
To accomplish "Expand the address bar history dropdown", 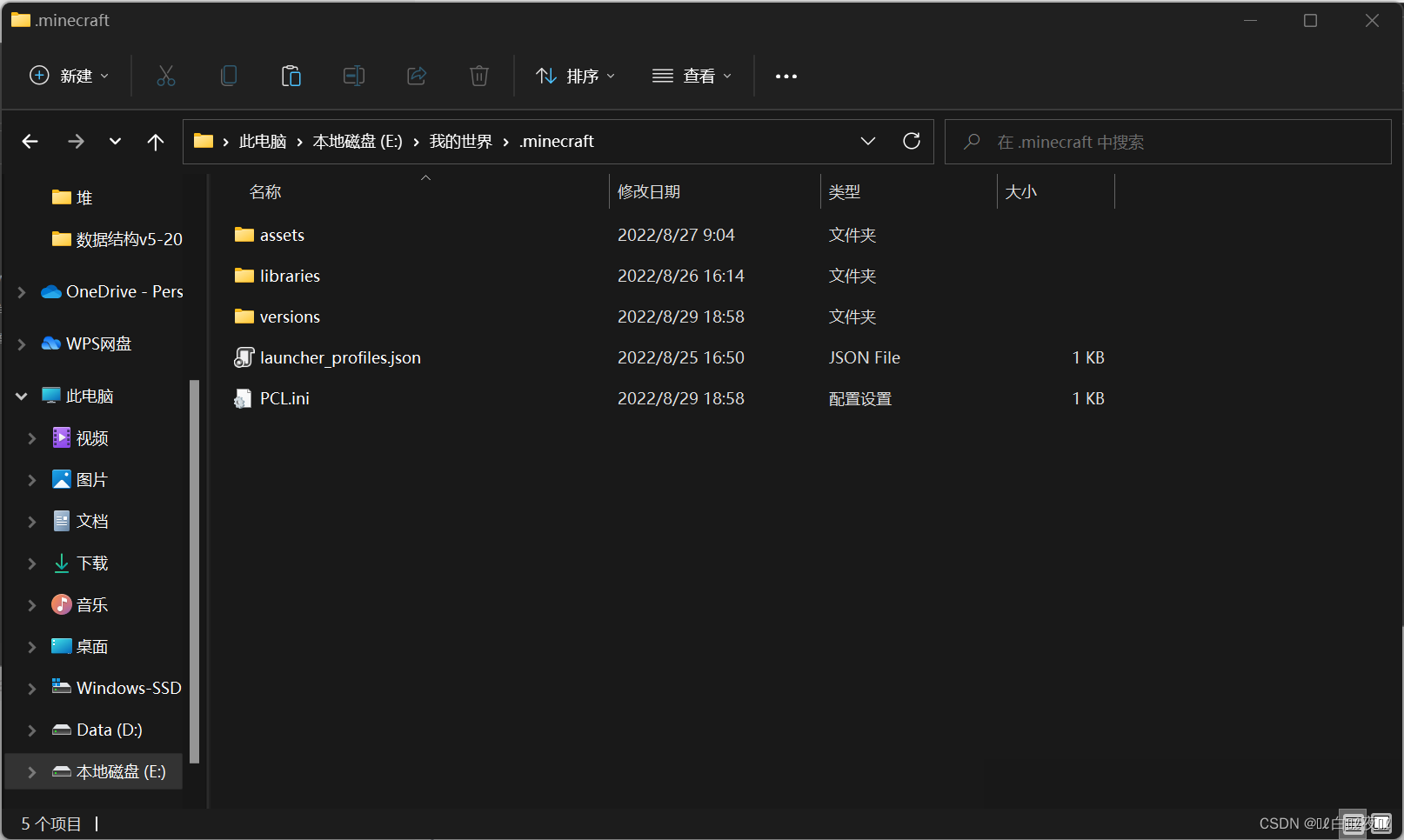I will 867,141.
